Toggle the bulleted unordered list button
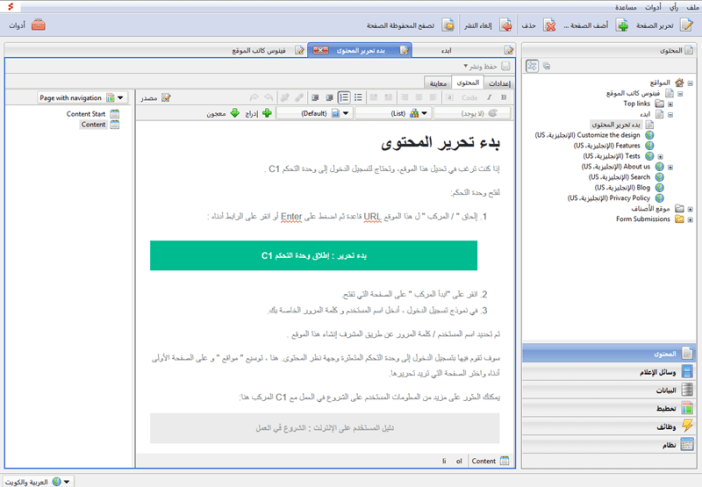This screenshot has width=702, height=487. 358,98
